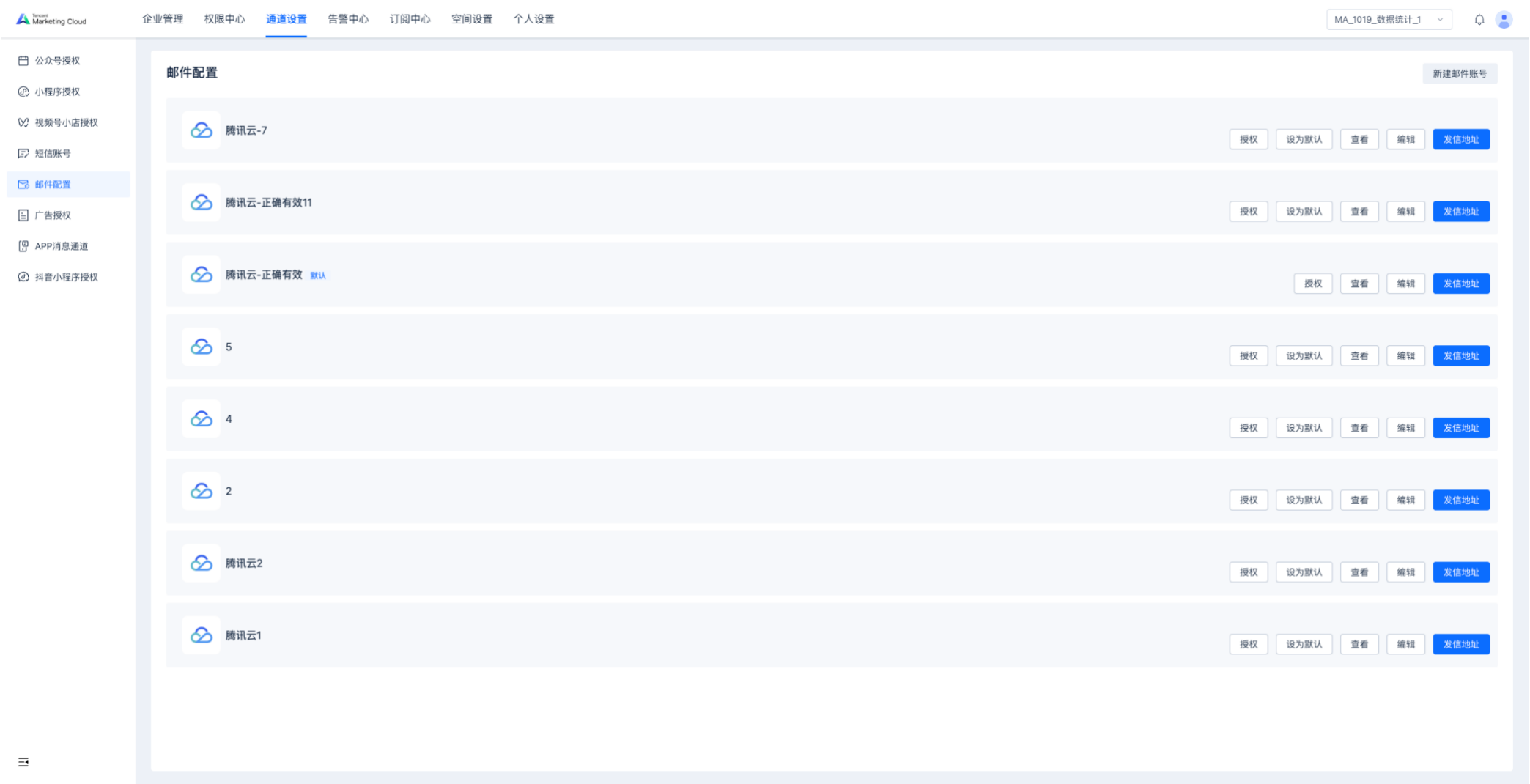Open 公众号授权 in the sidebar
Viewport: 1530px width, 784px height.
[x=57, y=61]
